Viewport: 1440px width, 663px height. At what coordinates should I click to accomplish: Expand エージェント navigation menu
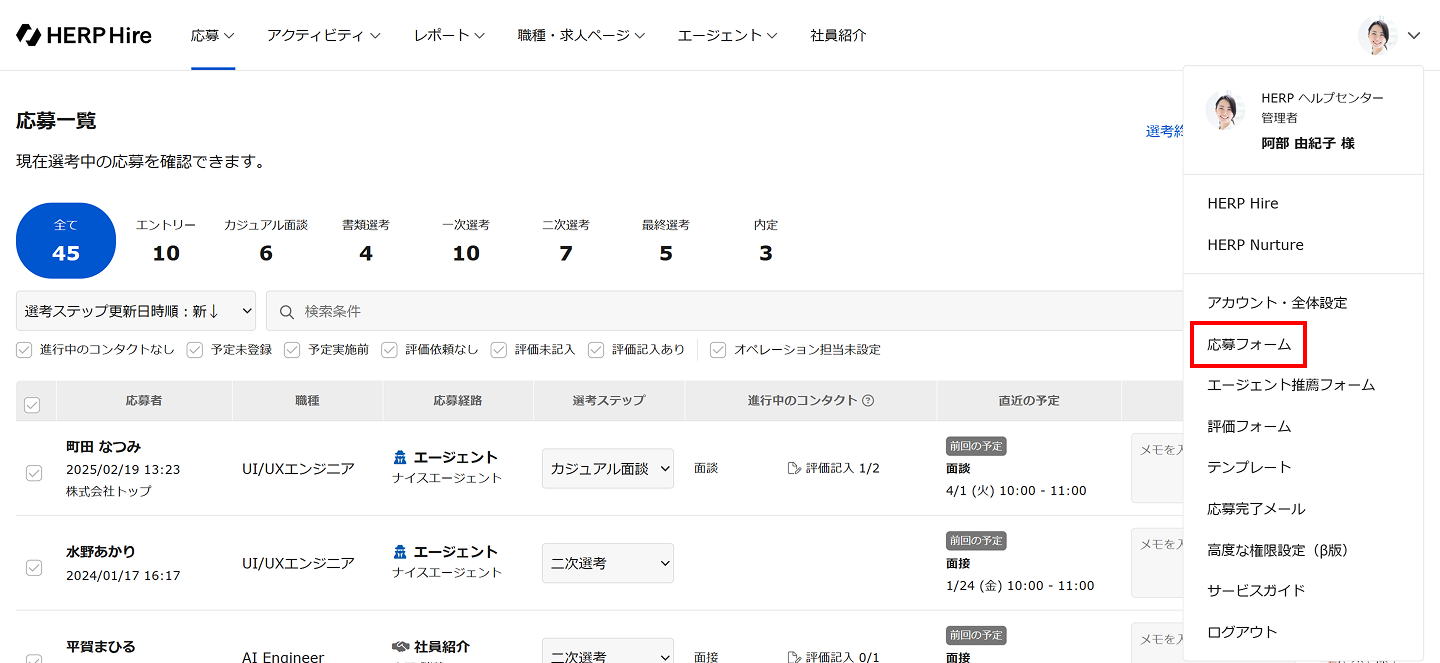tap(728, 35)
